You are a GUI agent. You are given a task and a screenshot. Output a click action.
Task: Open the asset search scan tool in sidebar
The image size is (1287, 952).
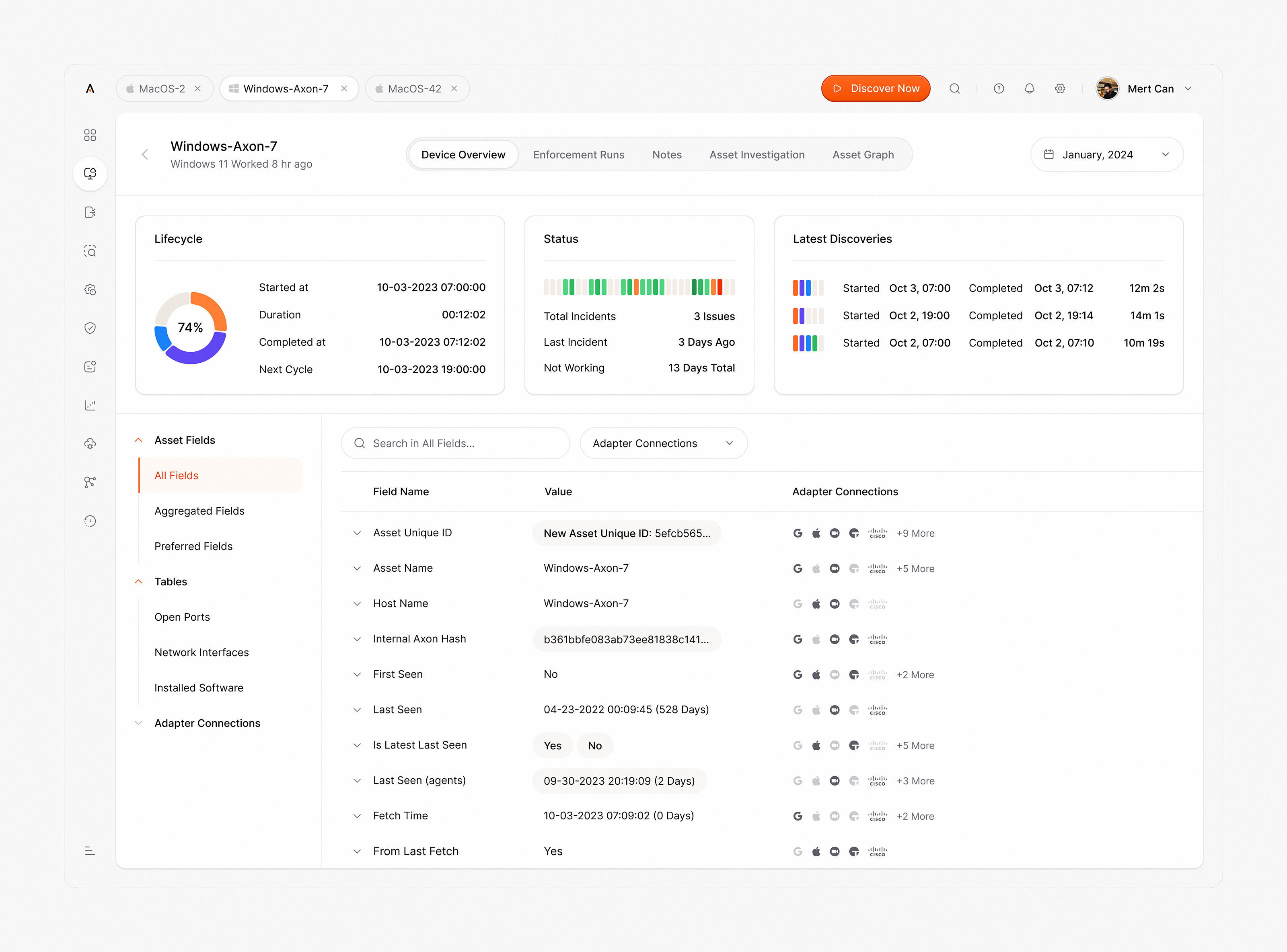[90, 251]
